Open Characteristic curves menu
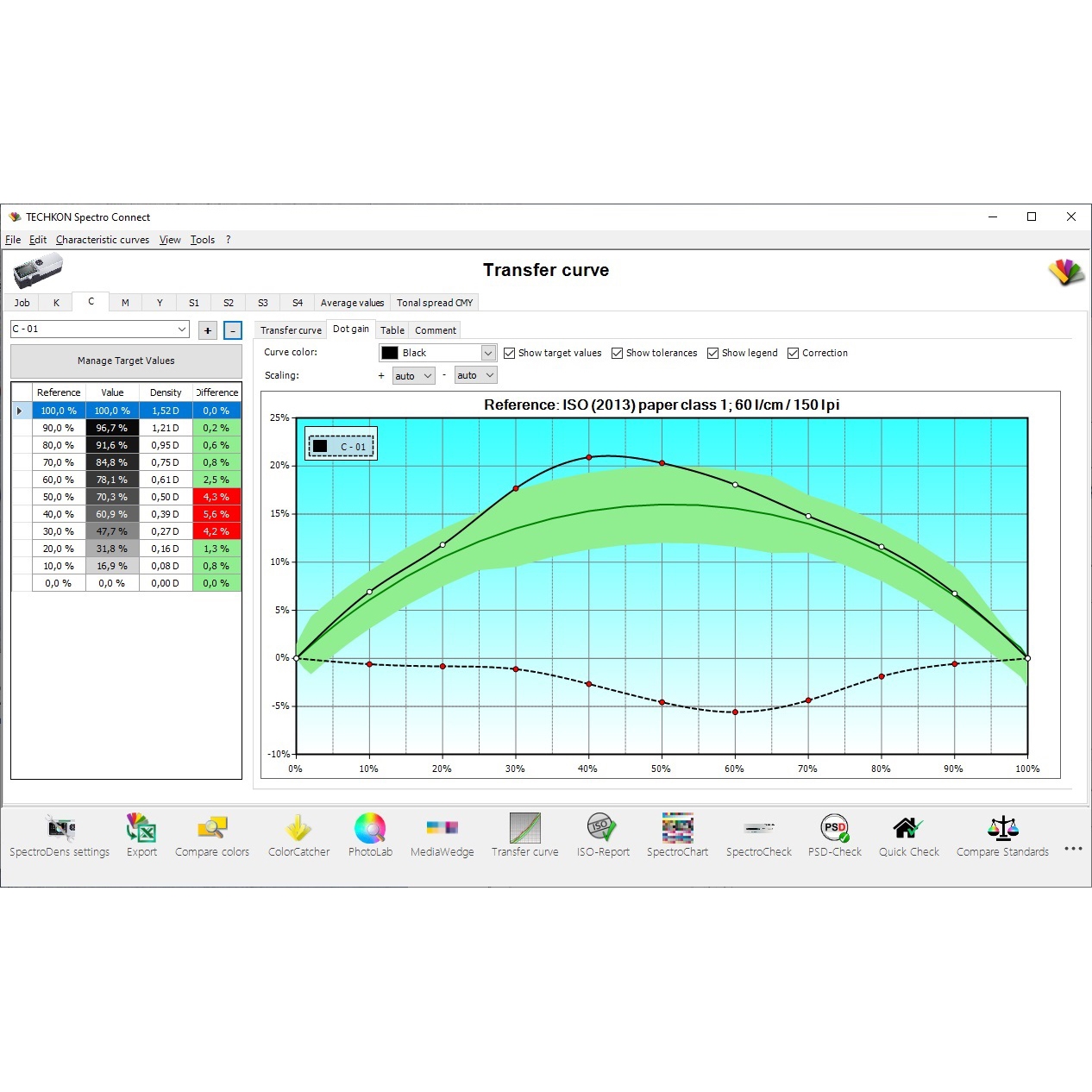Viewport: 1092px width, 1092px height. (x=103, y=240)
